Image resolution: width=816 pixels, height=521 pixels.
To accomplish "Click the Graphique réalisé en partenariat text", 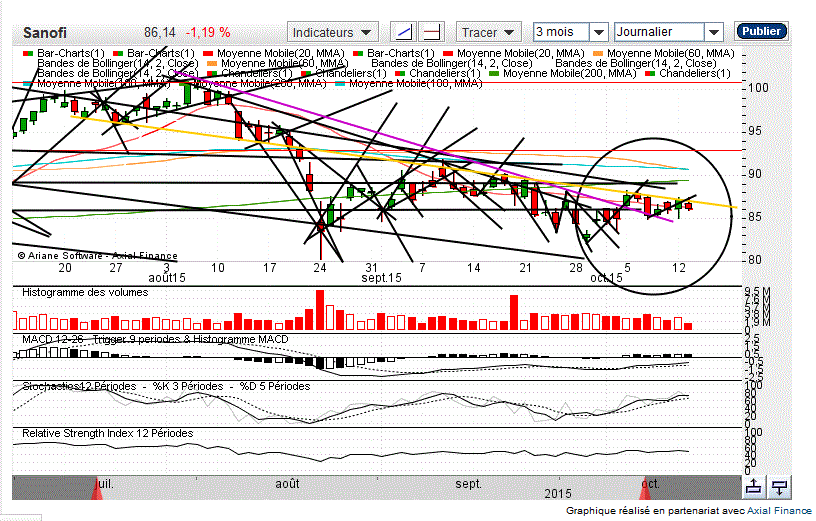I will (x=656, y=511).
